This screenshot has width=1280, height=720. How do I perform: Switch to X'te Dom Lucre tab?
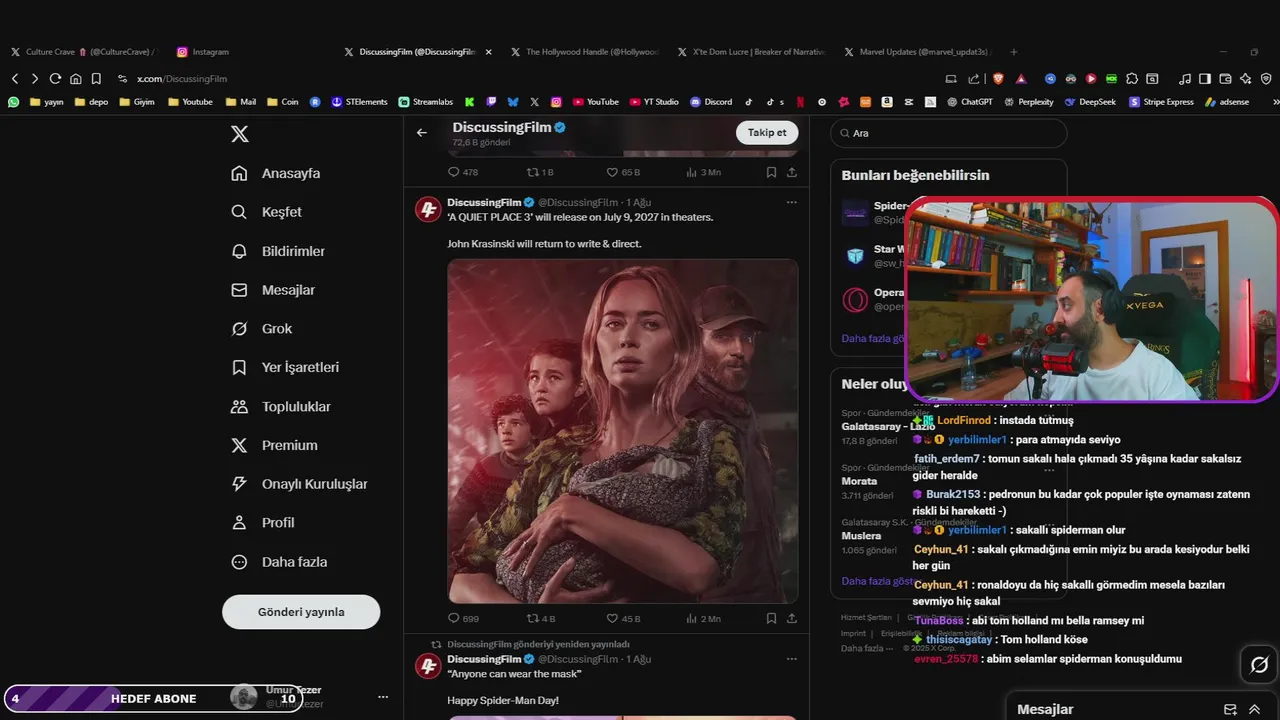coord(752,52)
